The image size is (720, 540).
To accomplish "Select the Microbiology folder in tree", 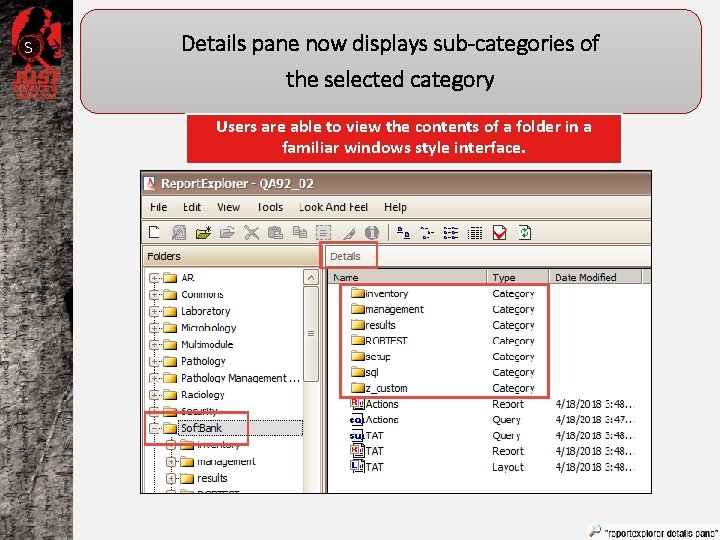I will point(208,328).
